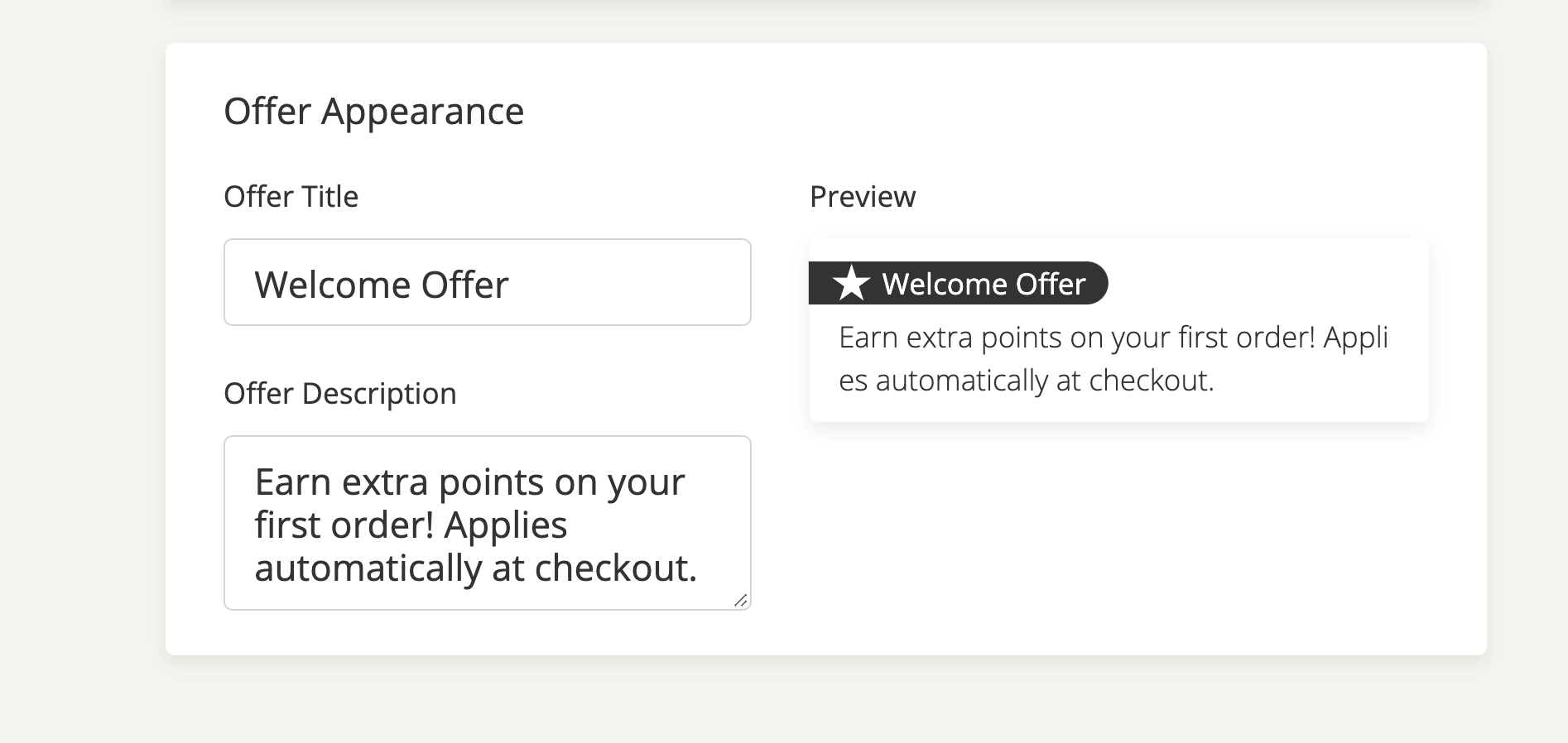
Task: Click the "Preview" label
Action: [x=862, y=197]
